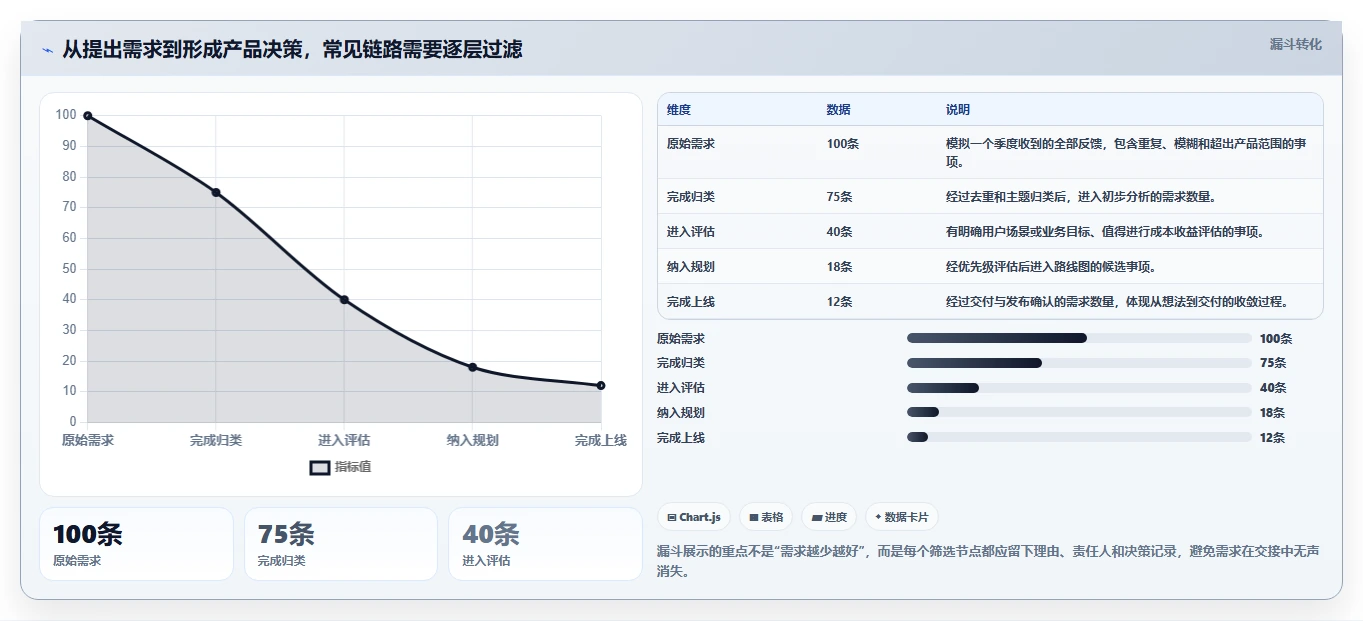Open the 40条 进入评估 data card
This screenshot has height=621, width=1363.
[x=545, y=544]
